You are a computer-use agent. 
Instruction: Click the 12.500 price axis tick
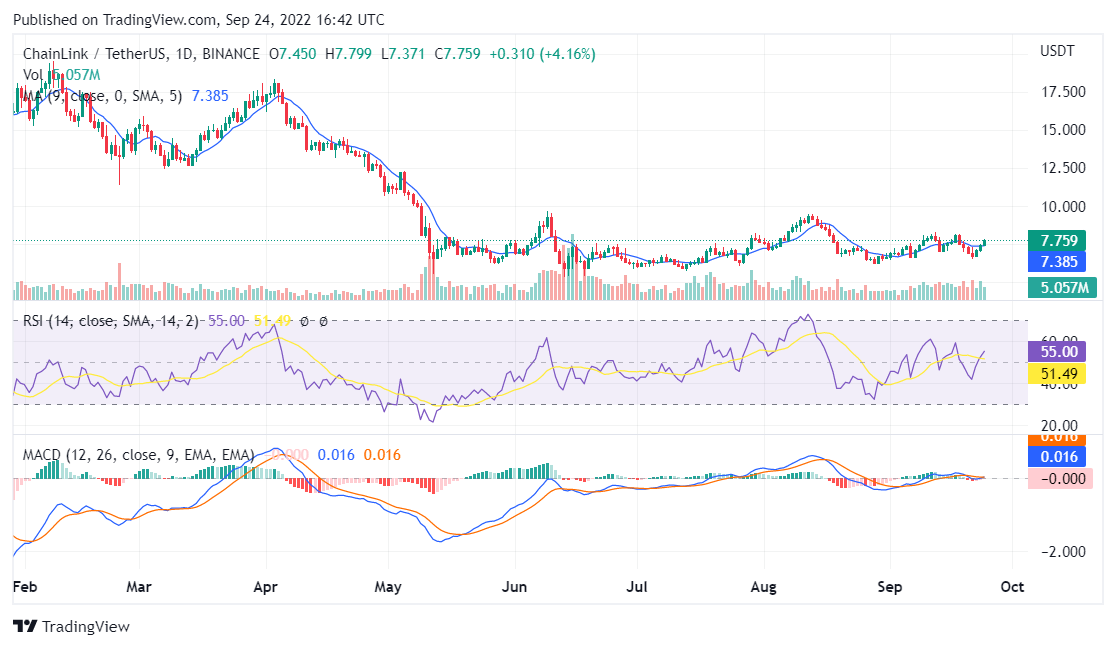1063,168
